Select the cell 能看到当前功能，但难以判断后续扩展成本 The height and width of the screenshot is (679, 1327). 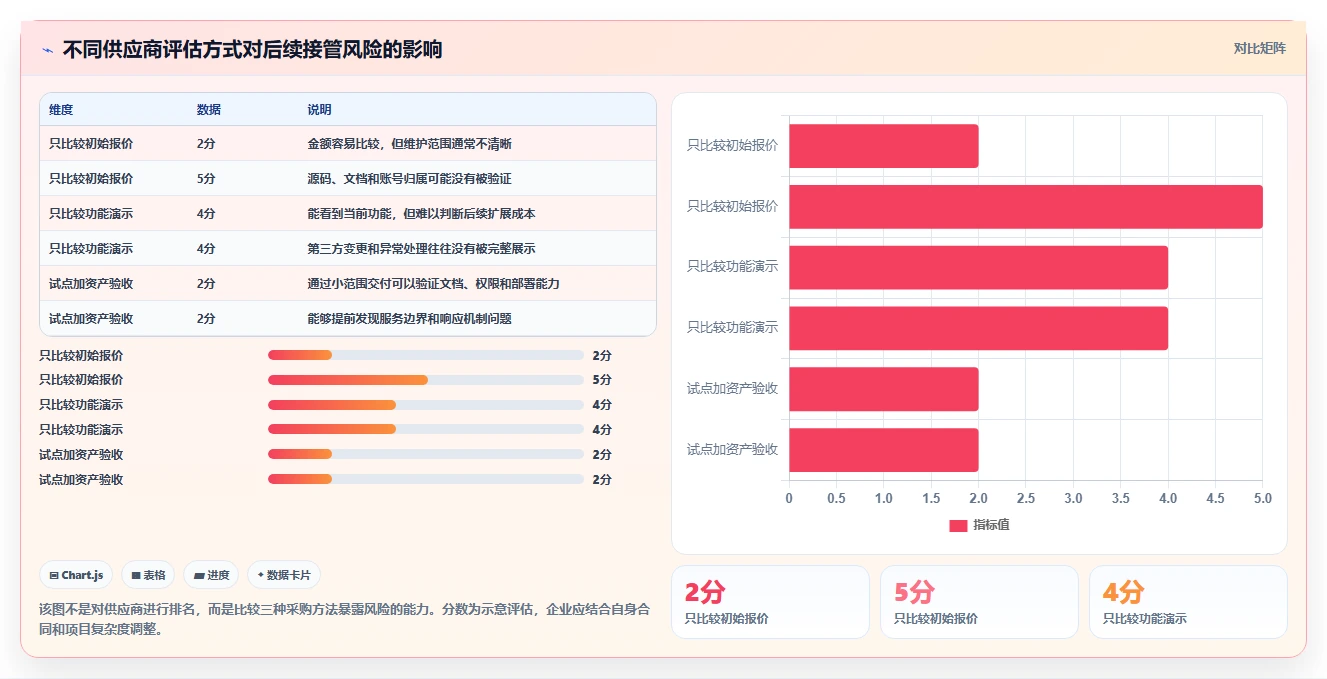(421, 214)
